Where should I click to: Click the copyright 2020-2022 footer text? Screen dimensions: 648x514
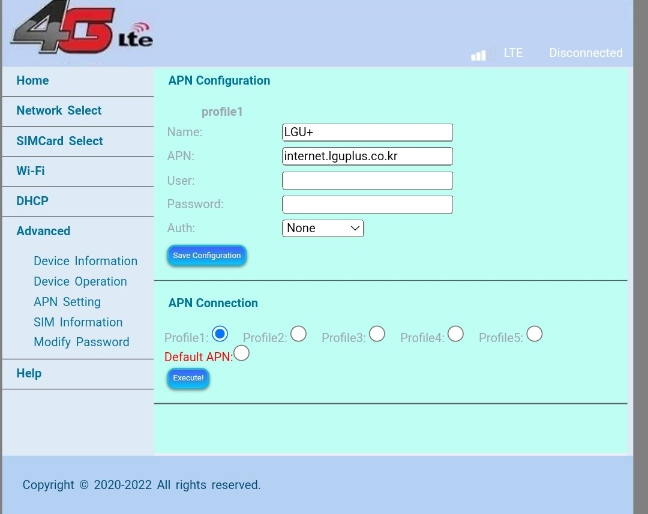pyautogui.click(x=141, y=485)
